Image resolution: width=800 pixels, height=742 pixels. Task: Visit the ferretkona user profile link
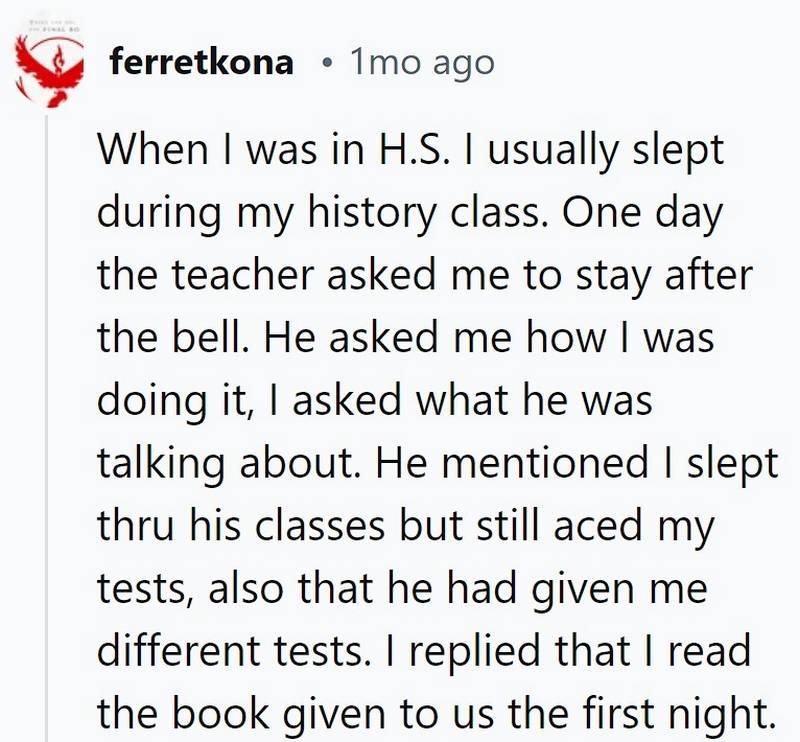click(x=201, y=62)
